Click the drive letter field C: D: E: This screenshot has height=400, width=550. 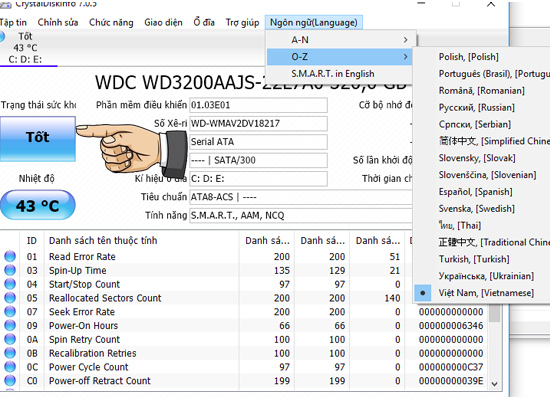click(x=259, y=179)
